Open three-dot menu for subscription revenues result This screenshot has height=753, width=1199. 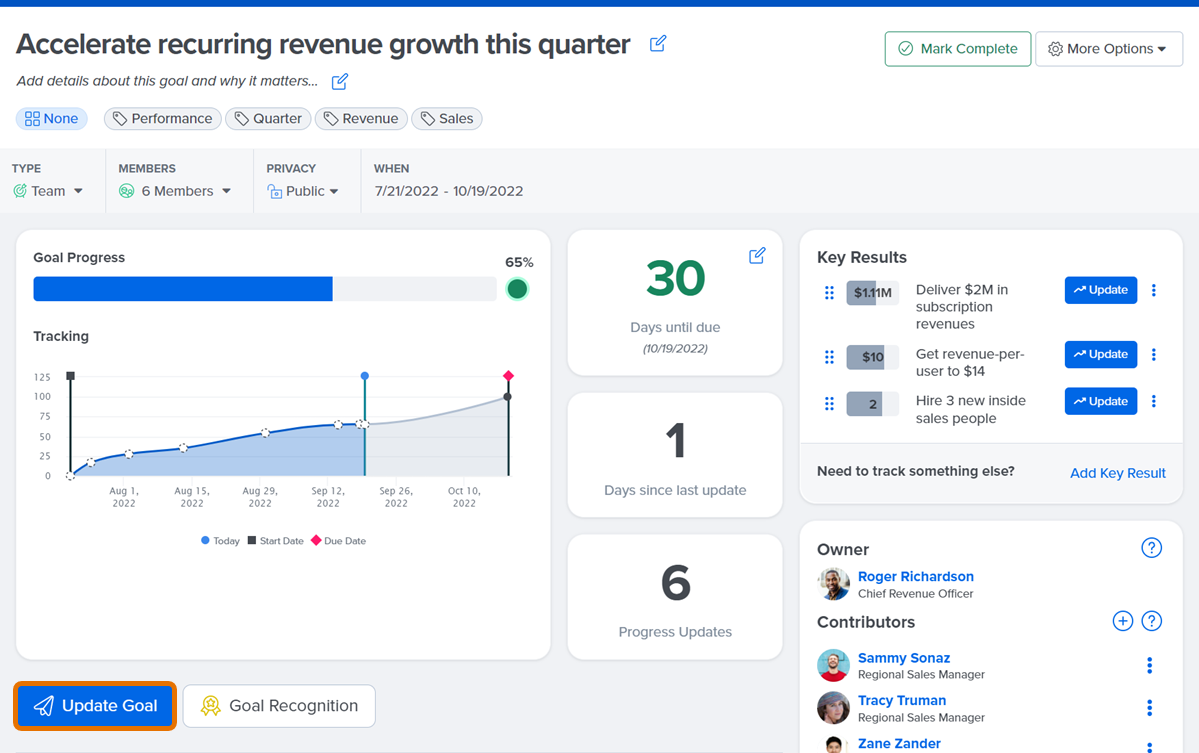point(1154,290)
